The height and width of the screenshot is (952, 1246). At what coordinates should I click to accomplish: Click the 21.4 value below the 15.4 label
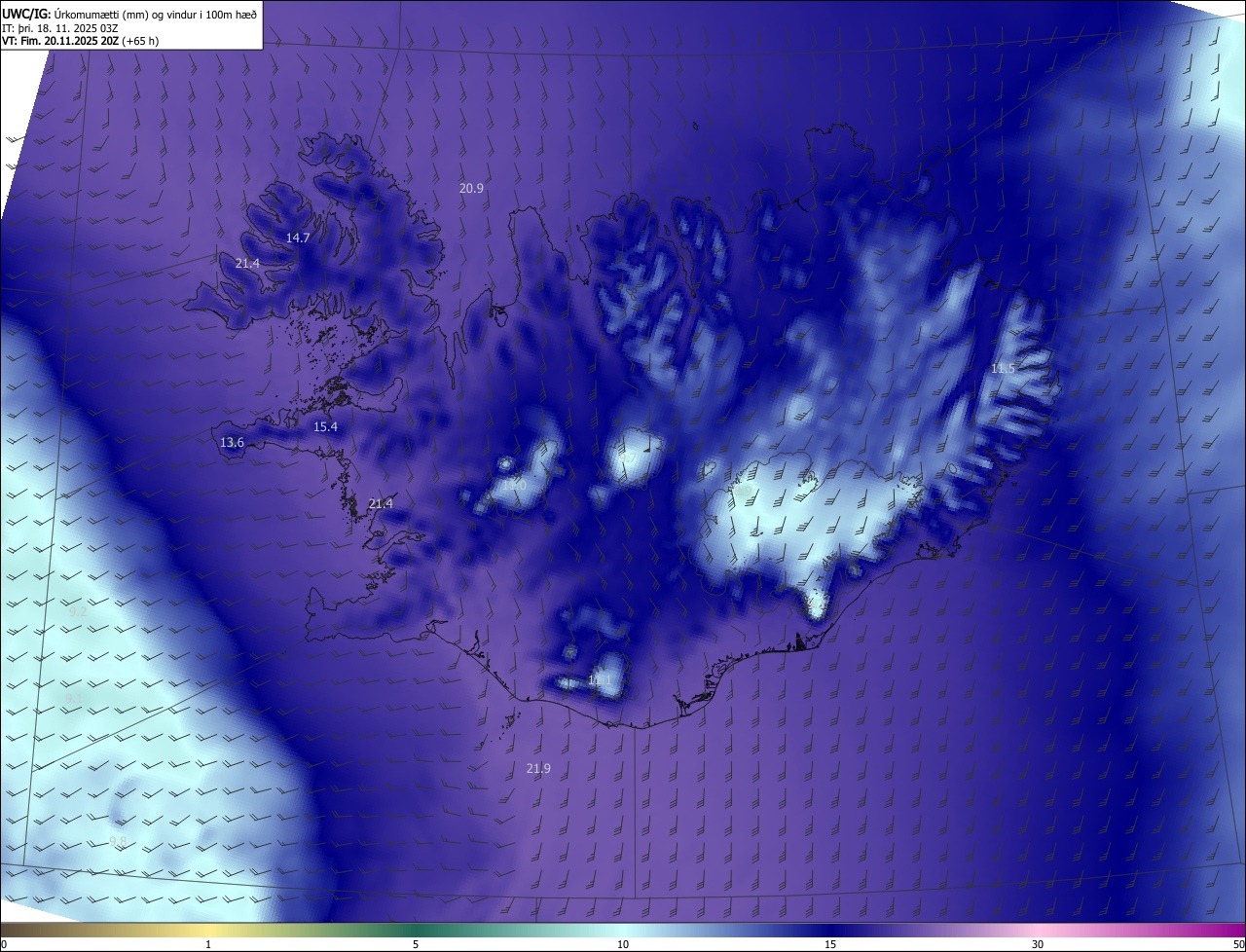click(381, 503)
